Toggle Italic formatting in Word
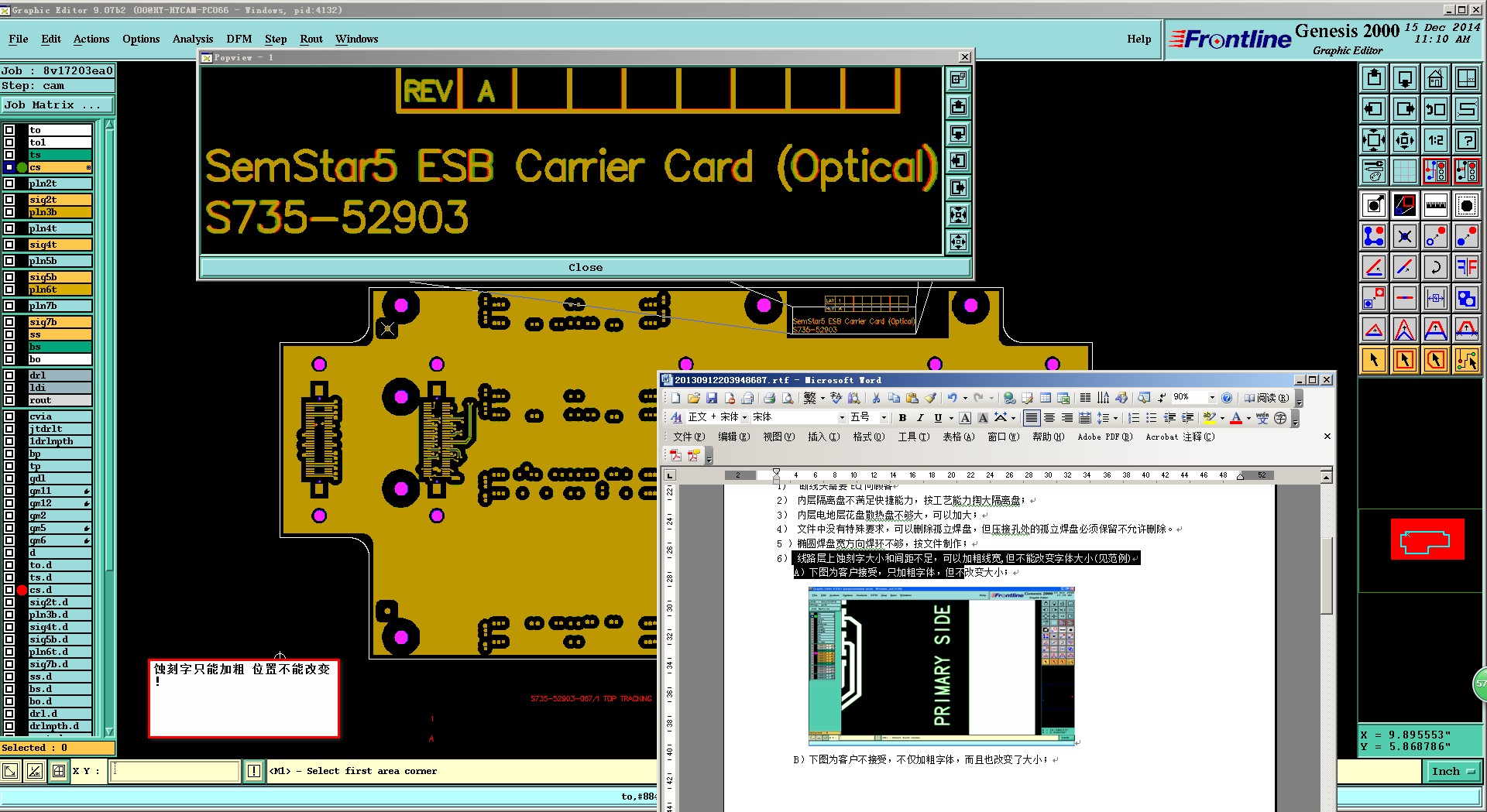1487x812 pixels. tap(920, 418)
